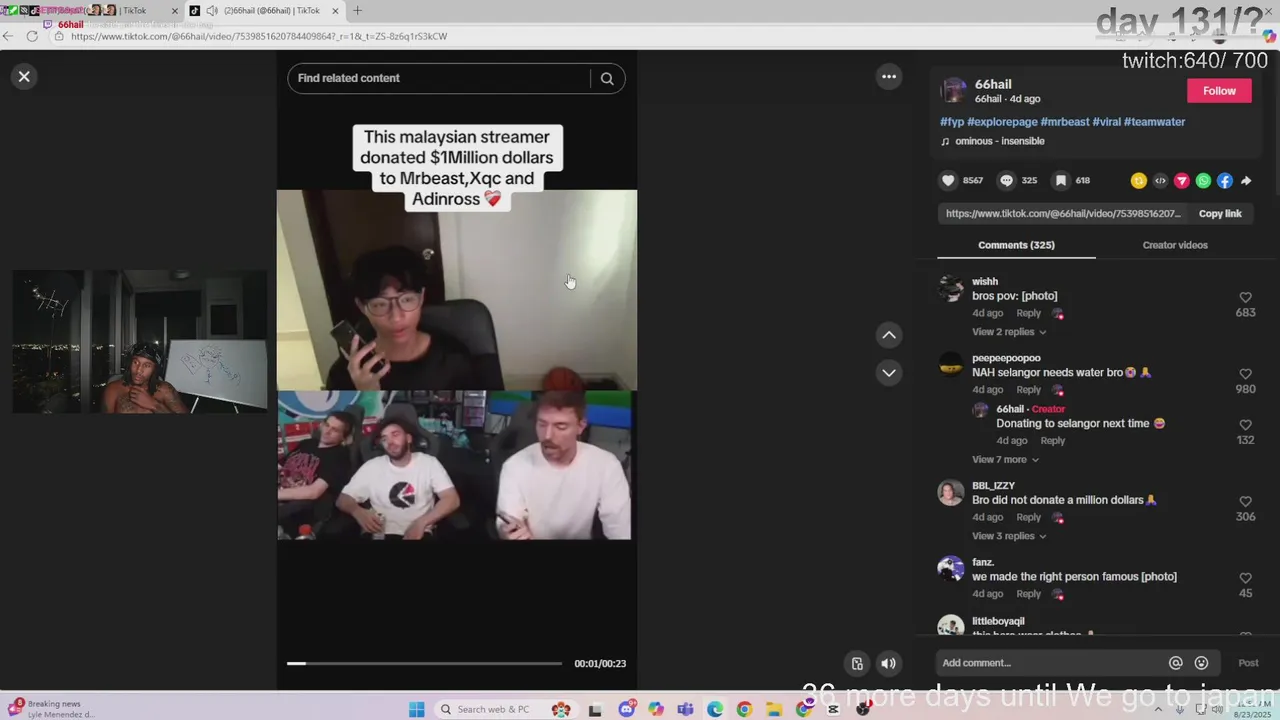Go to next video with down chevron
Image resolution: width=1280 pixels, height=720 pixels.
889,373
